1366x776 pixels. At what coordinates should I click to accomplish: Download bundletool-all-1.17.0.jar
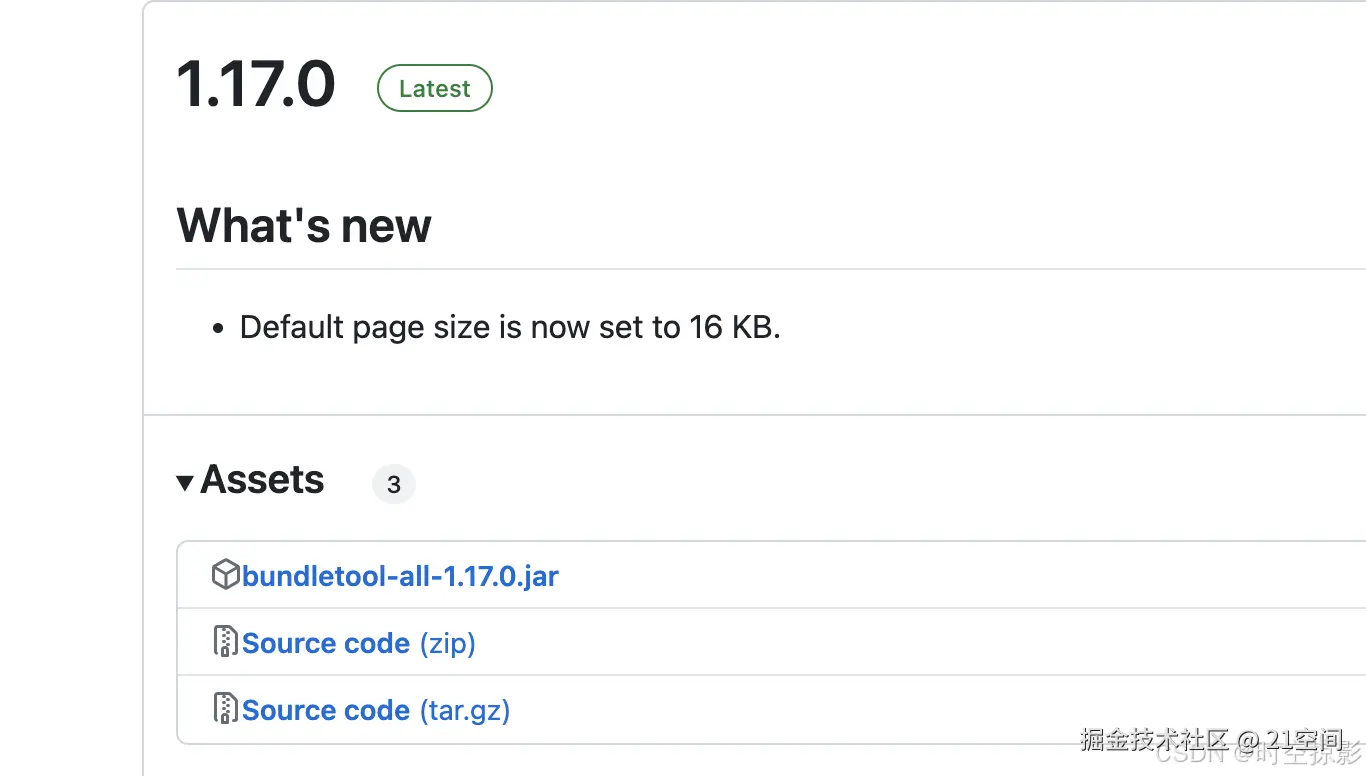400,576
